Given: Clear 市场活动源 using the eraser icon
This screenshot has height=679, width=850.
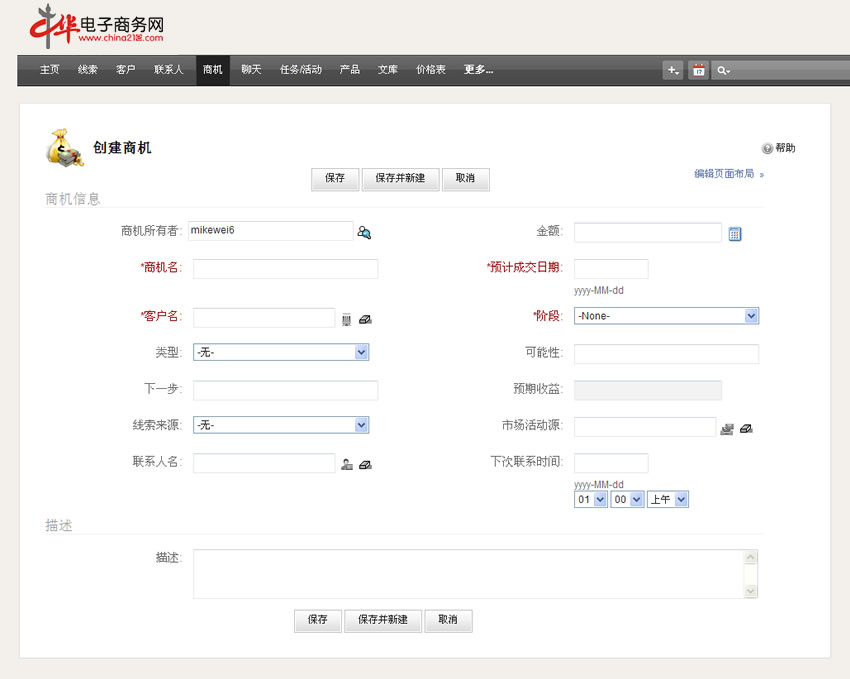Looking at the screenshot, I should 746,428.
